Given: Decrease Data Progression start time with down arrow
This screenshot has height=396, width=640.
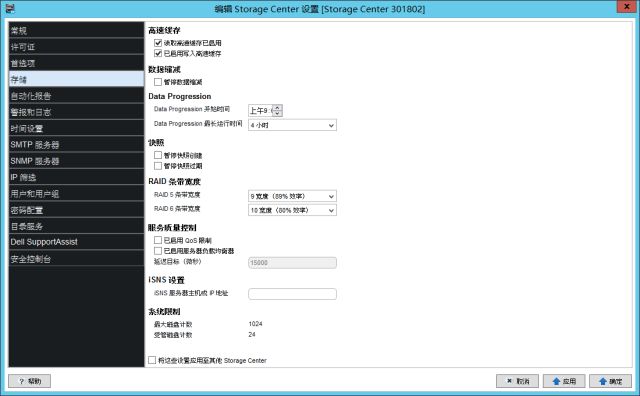Looking at the screenshot, I should pyautogui.click(x=278, y=113).
